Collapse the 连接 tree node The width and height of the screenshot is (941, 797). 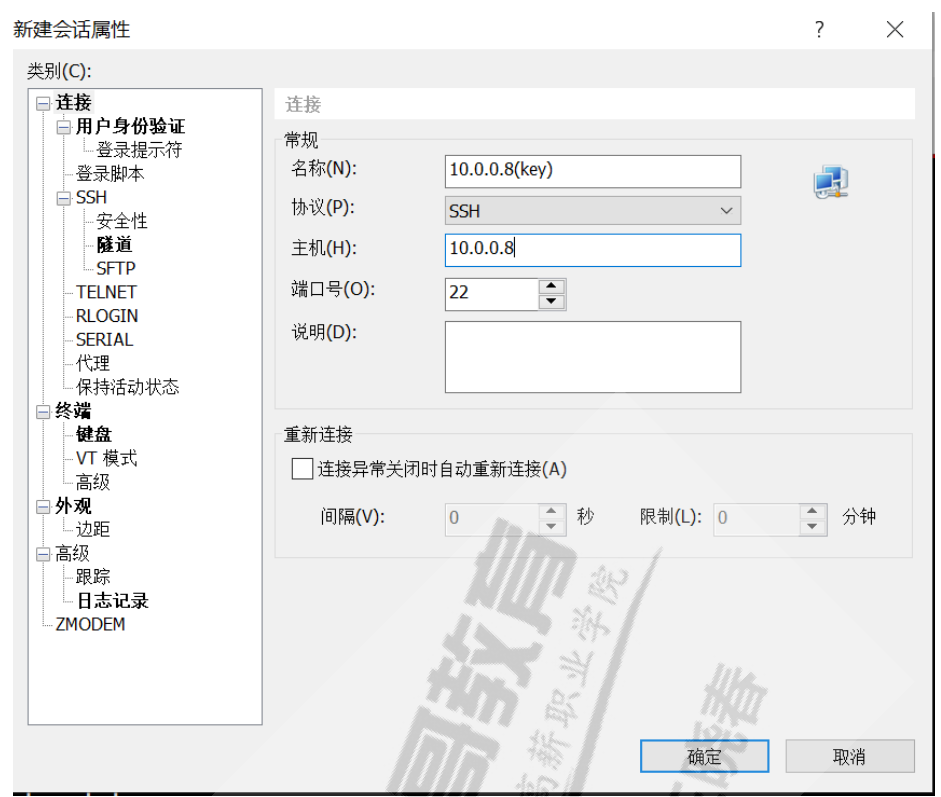(43, 103)
